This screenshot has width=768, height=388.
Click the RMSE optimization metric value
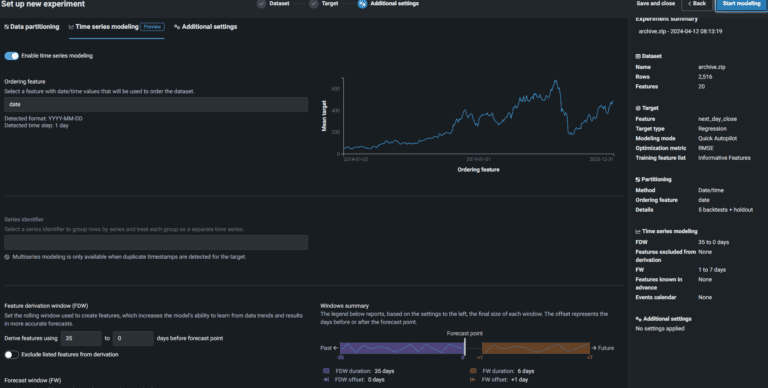706,148
